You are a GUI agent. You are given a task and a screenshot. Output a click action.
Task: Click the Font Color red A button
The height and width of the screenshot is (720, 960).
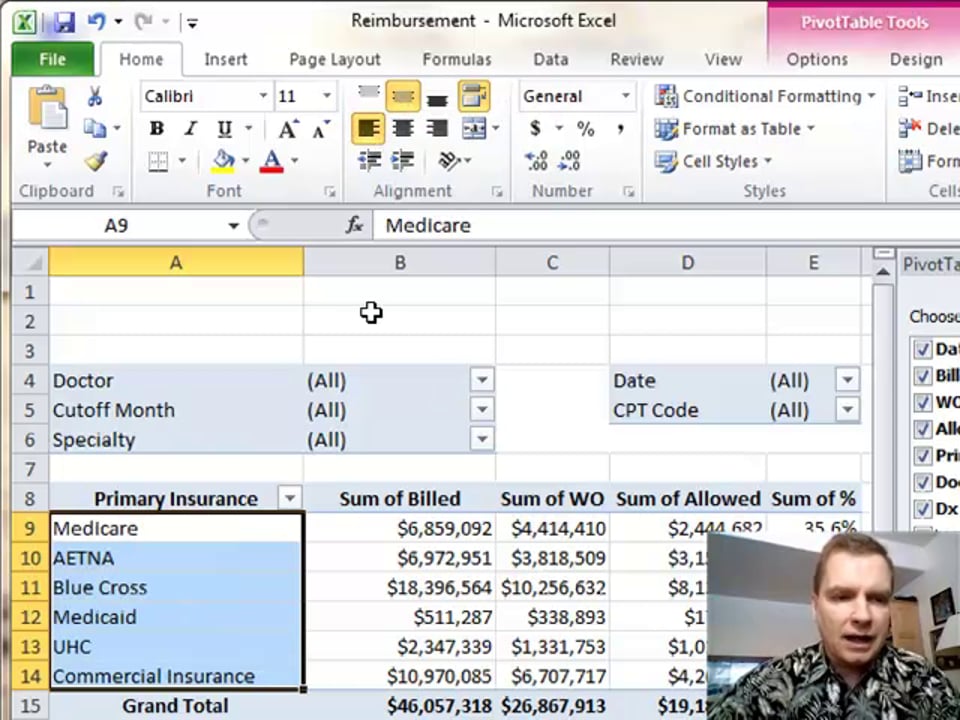(x=272, y=161)
